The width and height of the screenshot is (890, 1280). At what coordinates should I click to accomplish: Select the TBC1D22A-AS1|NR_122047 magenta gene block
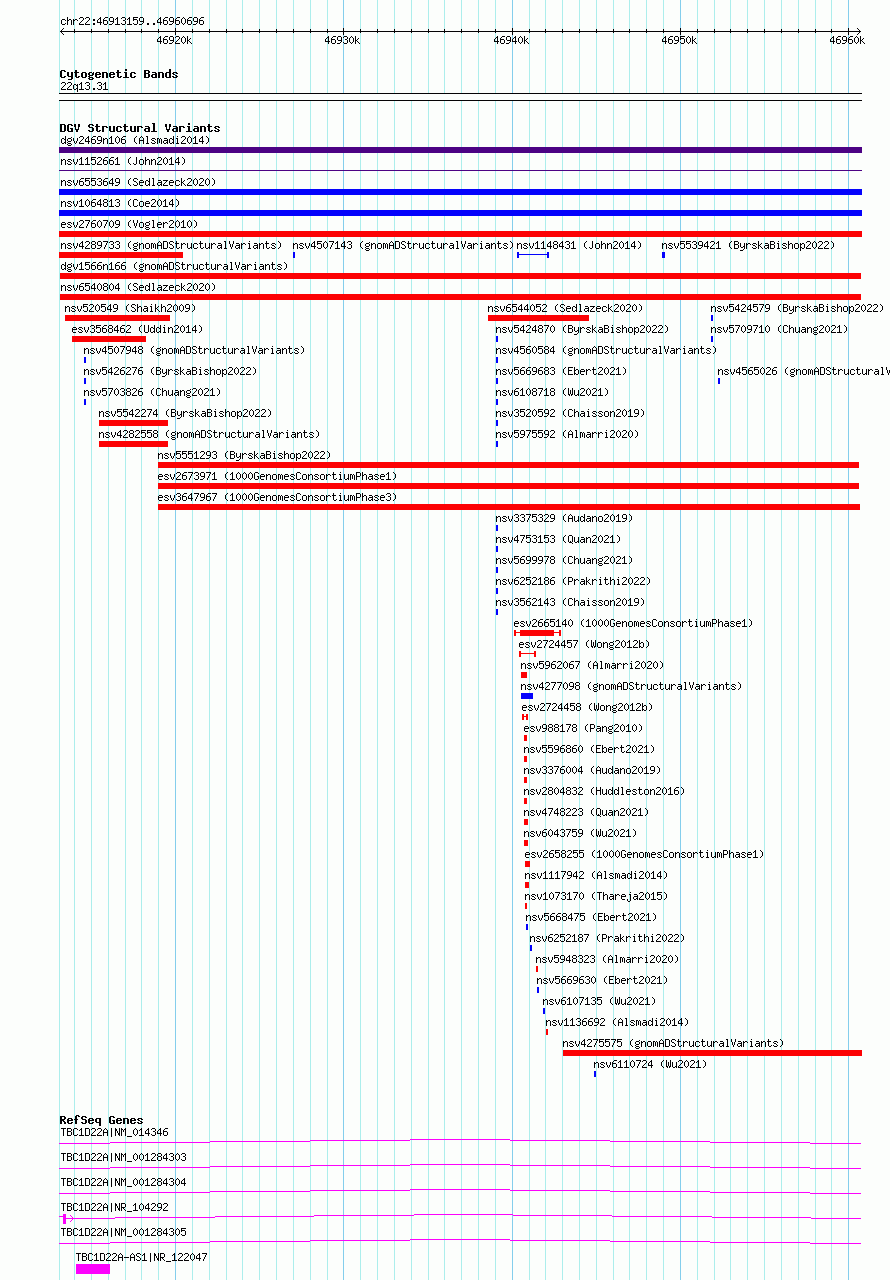93,1269
